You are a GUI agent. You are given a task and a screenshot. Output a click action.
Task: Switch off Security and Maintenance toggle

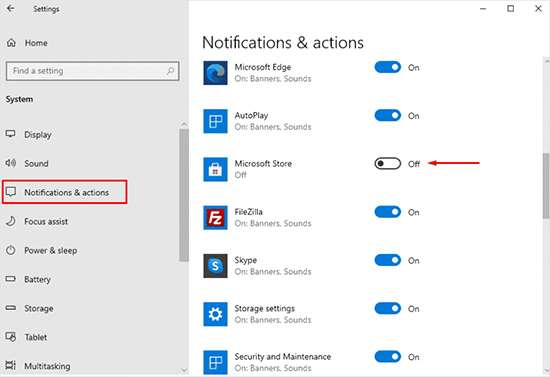(x=388, y=357)
